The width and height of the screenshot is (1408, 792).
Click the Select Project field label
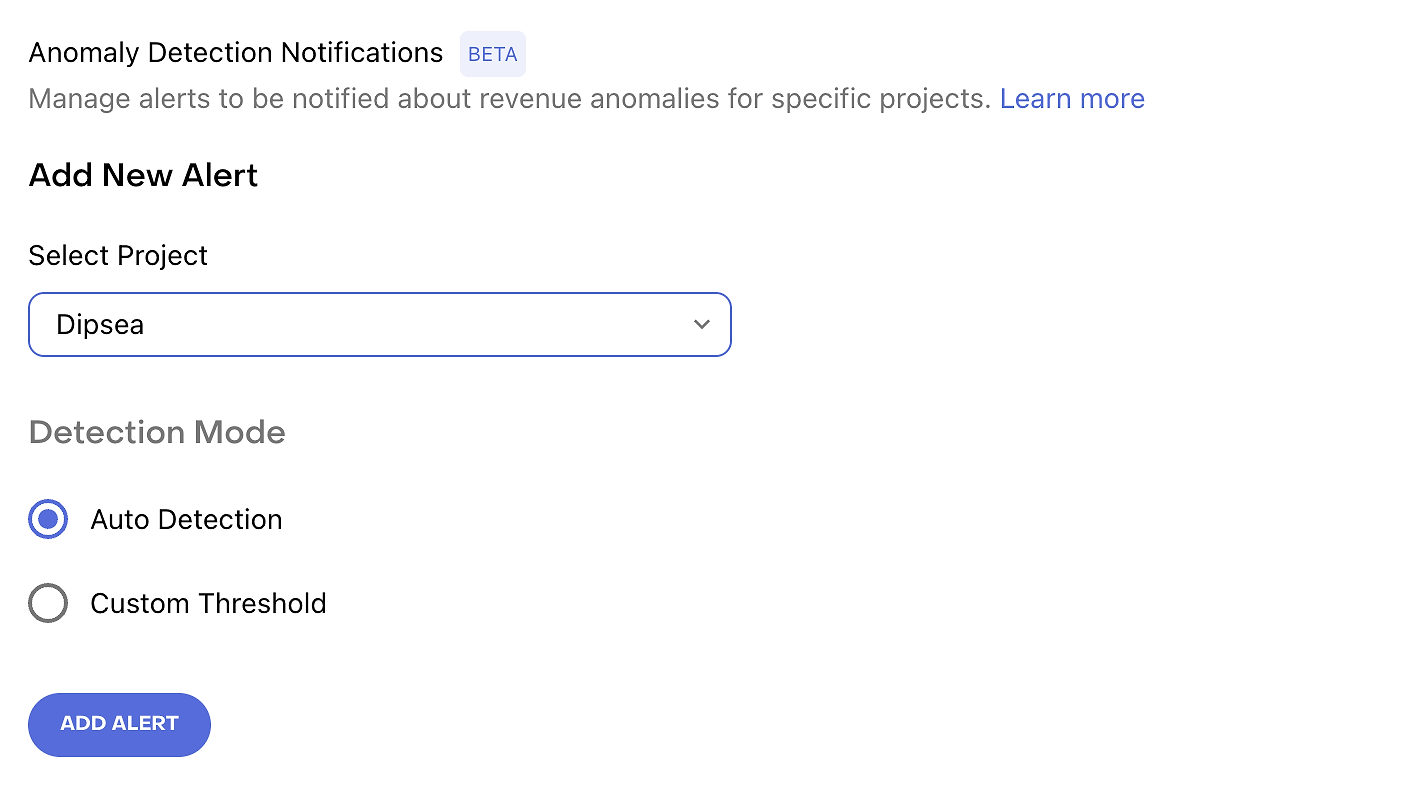[x=118, y=255]
